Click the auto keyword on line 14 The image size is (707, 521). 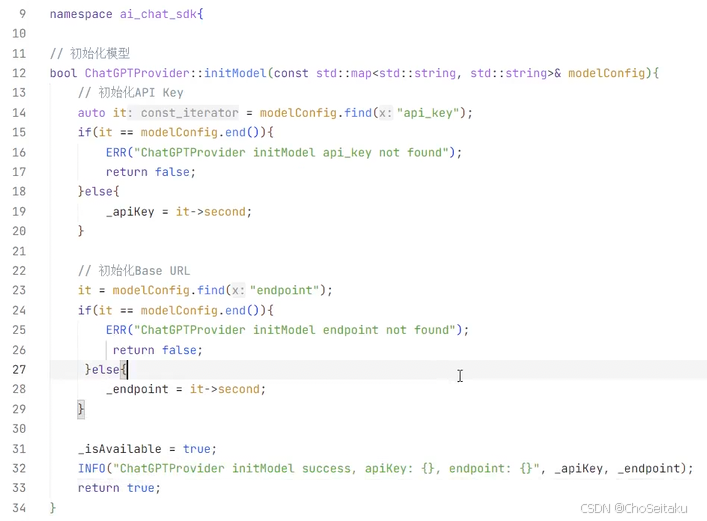point(92,112)
